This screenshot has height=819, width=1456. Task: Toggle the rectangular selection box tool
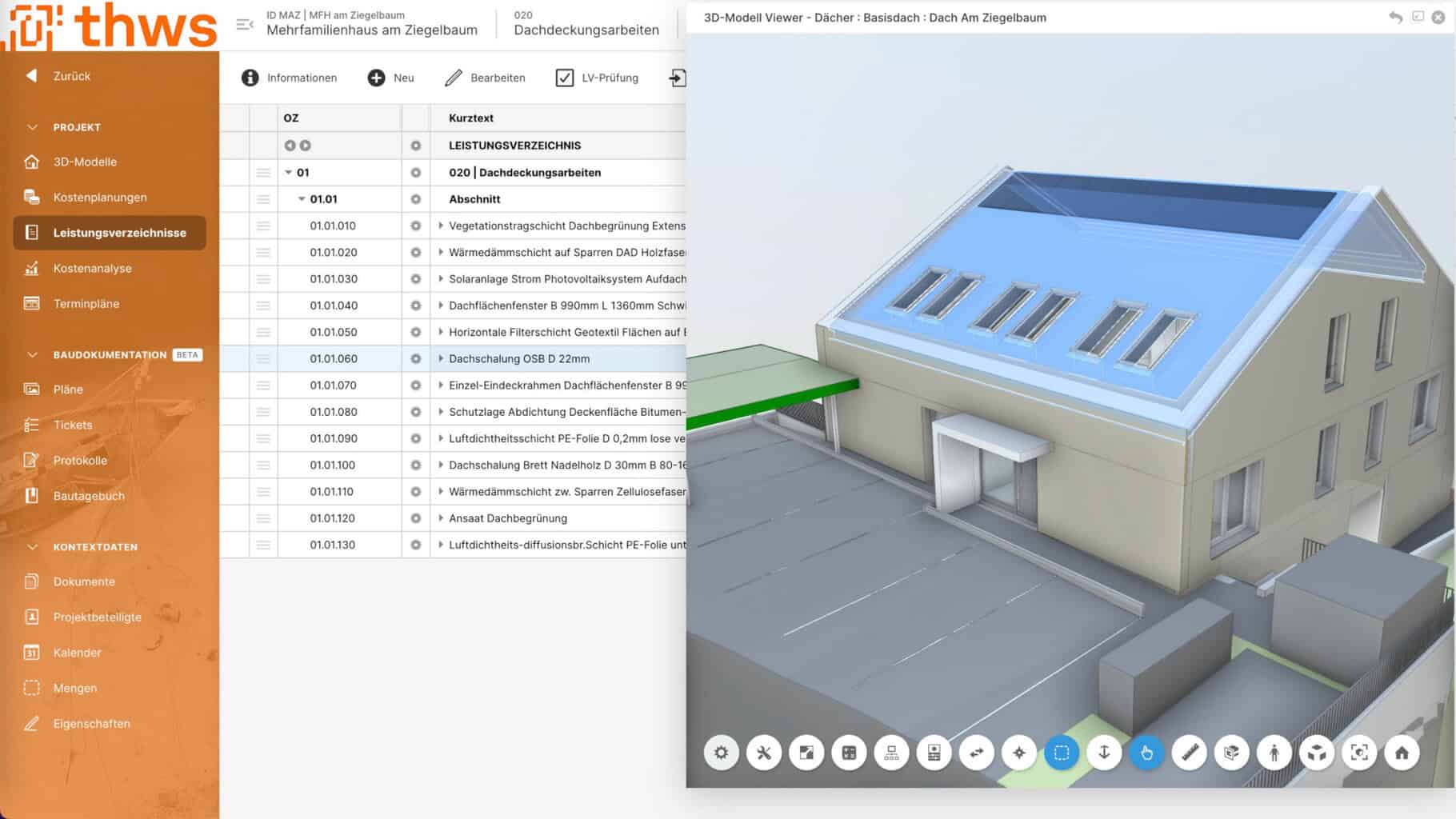coord(1062,753)
